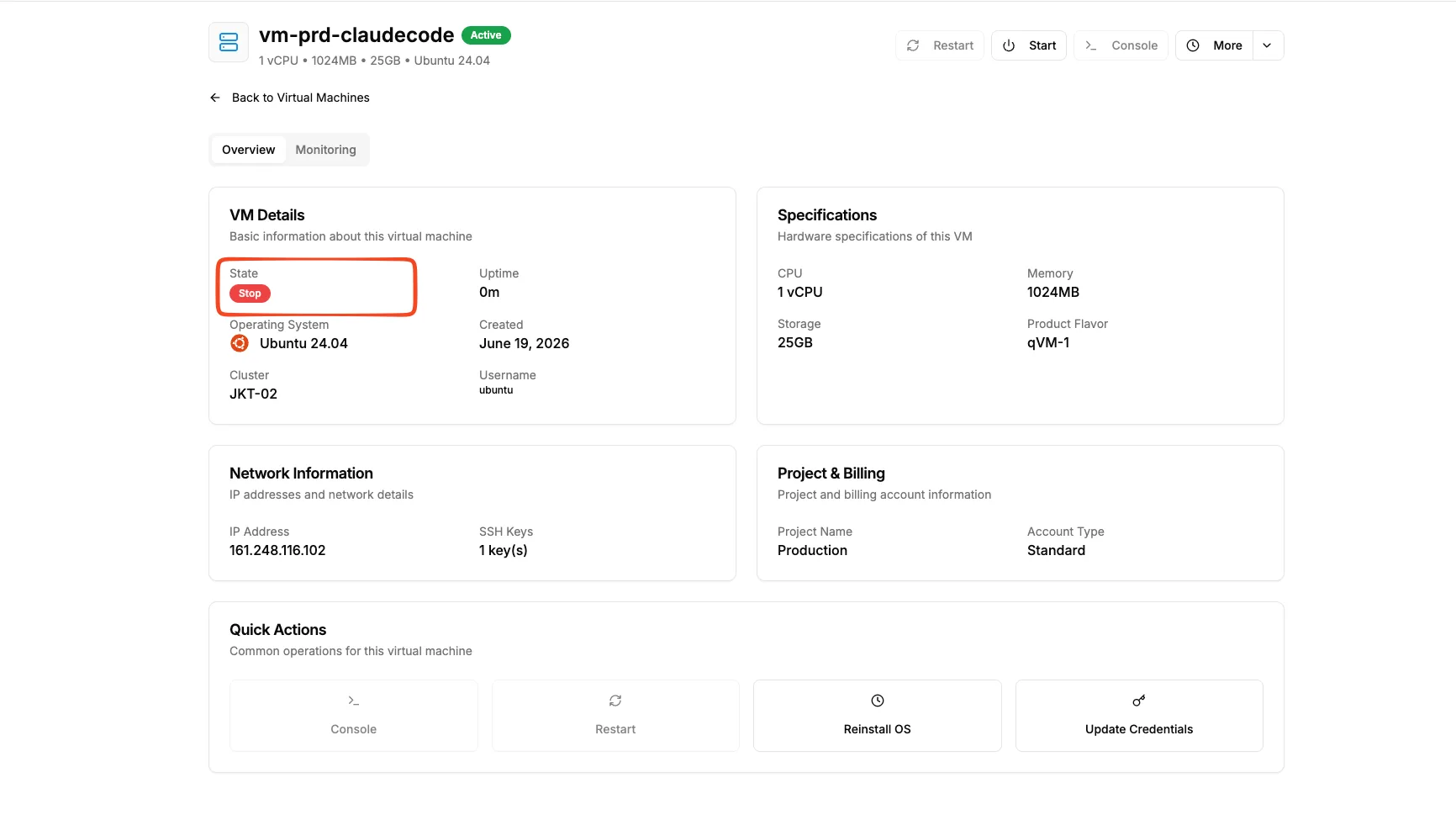Click the cluster value JKT-02
This screenshot has width=1456, height=820.
253,394
